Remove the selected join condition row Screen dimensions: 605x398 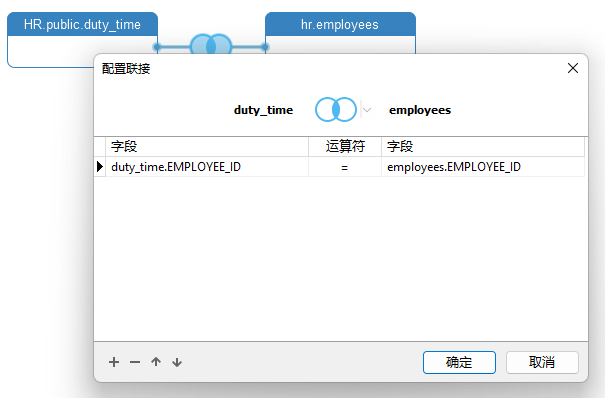pyautogui.click(x=135, y=362)
